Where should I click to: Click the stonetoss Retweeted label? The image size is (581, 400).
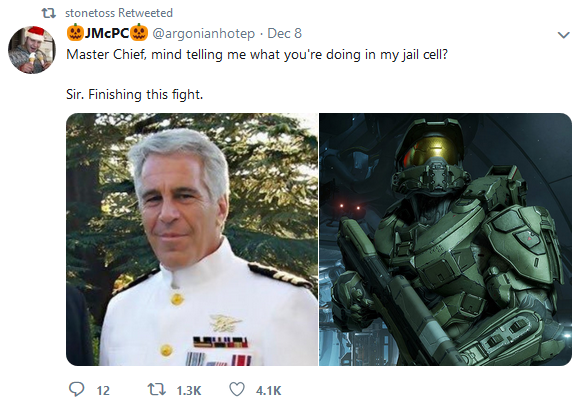[x=119, y=13]
